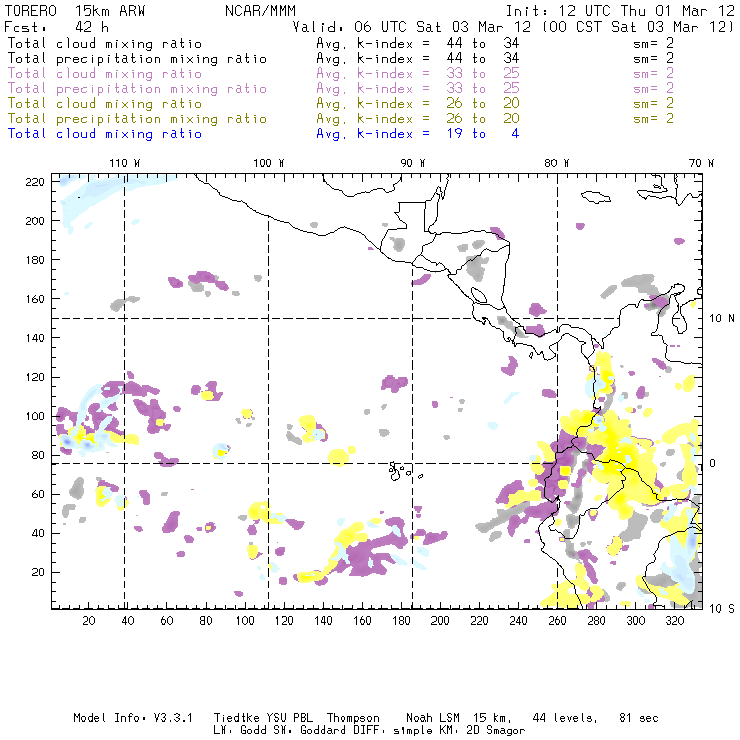Select the "Goddard" shortwave scheme text

pyautogui.click(x=323, y=731)
